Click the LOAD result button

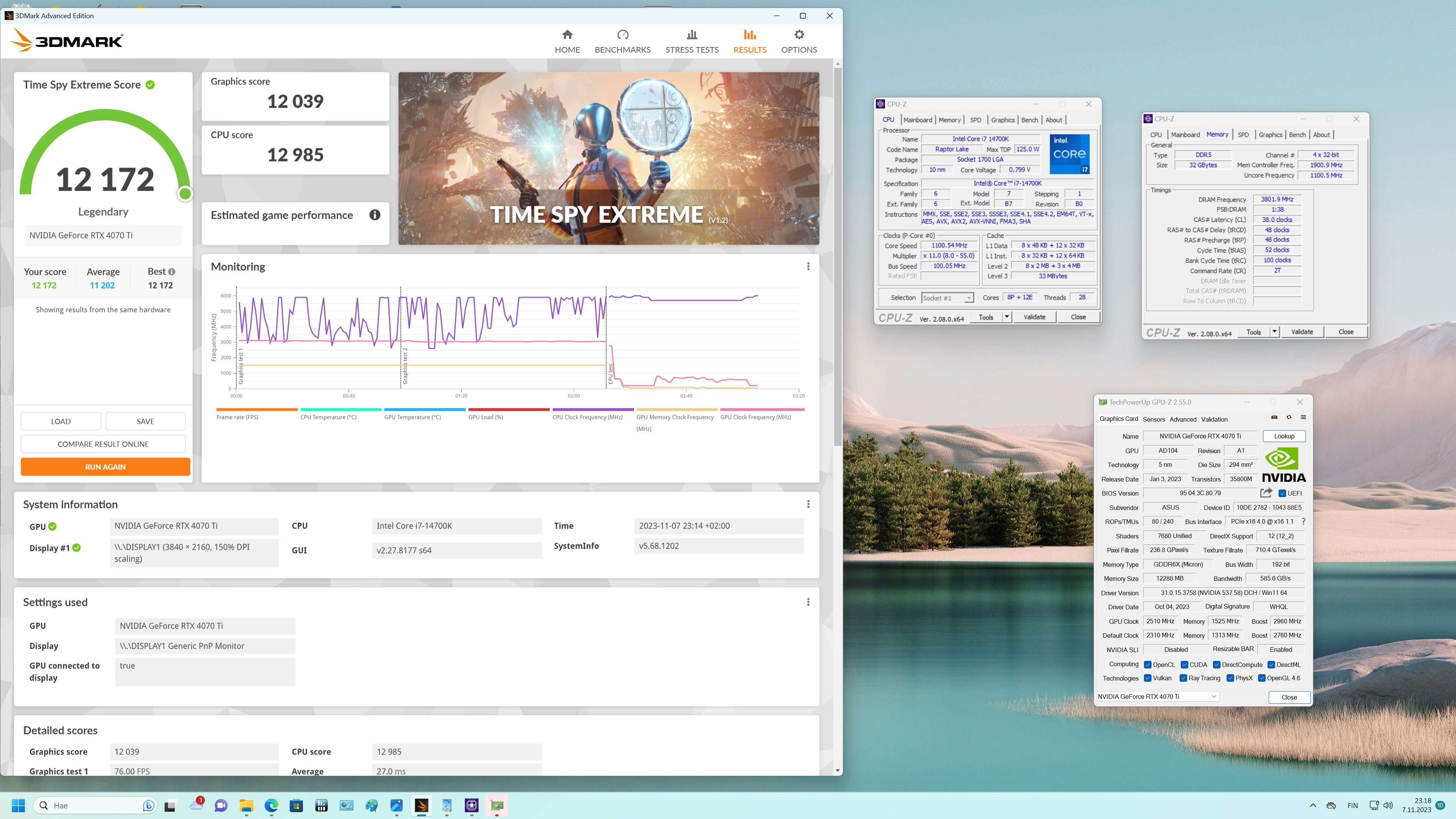click(x=61, y=422)
